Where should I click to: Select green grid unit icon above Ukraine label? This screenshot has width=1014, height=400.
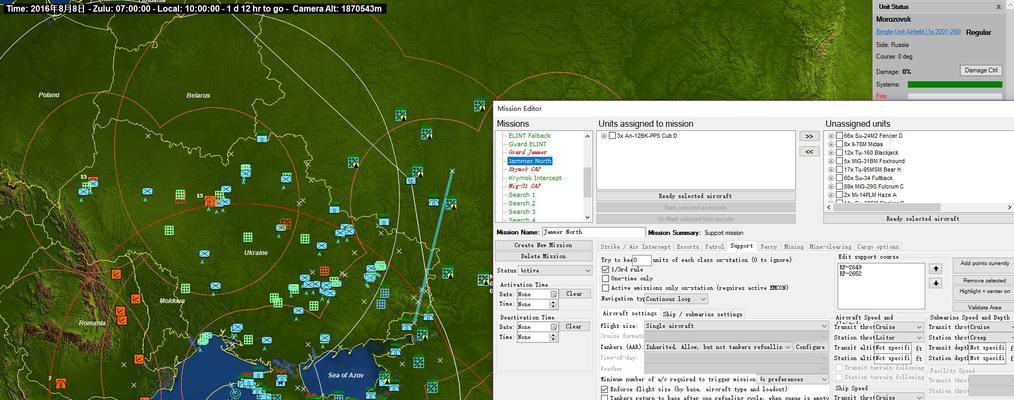[x=248, y=237]
